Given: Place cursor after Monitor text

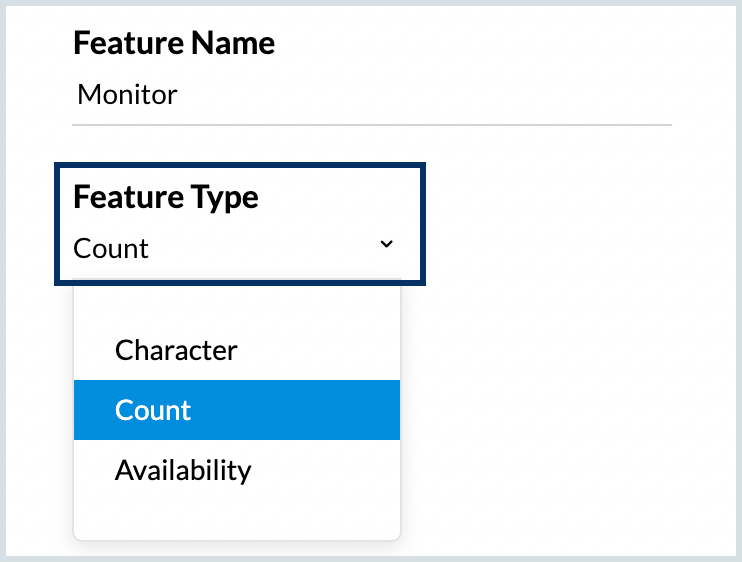Looking at the screenshot, I should (x=180, y=96).
